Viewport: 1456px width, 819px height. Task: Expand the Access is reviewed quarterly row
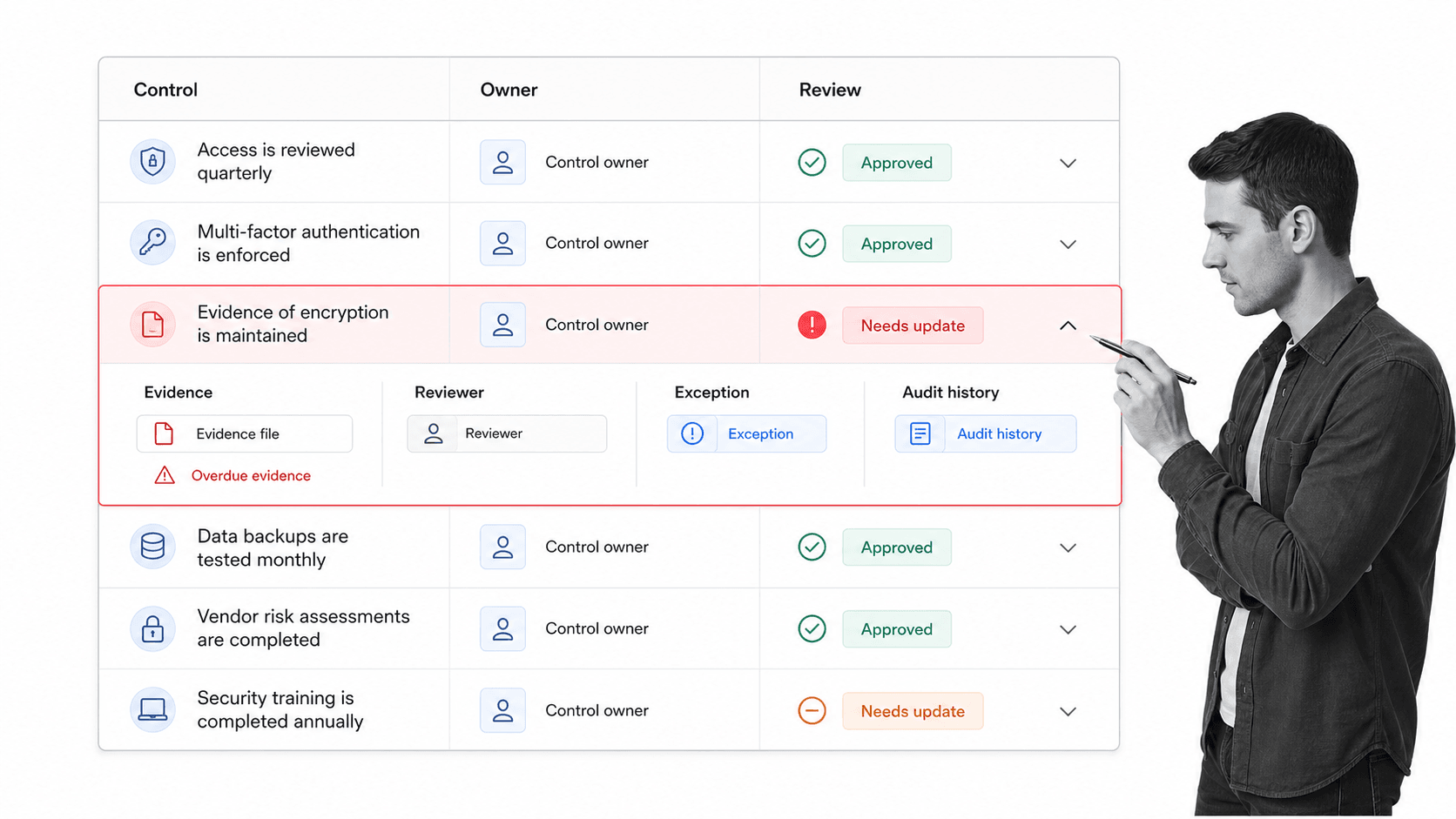pos(1068,163)
